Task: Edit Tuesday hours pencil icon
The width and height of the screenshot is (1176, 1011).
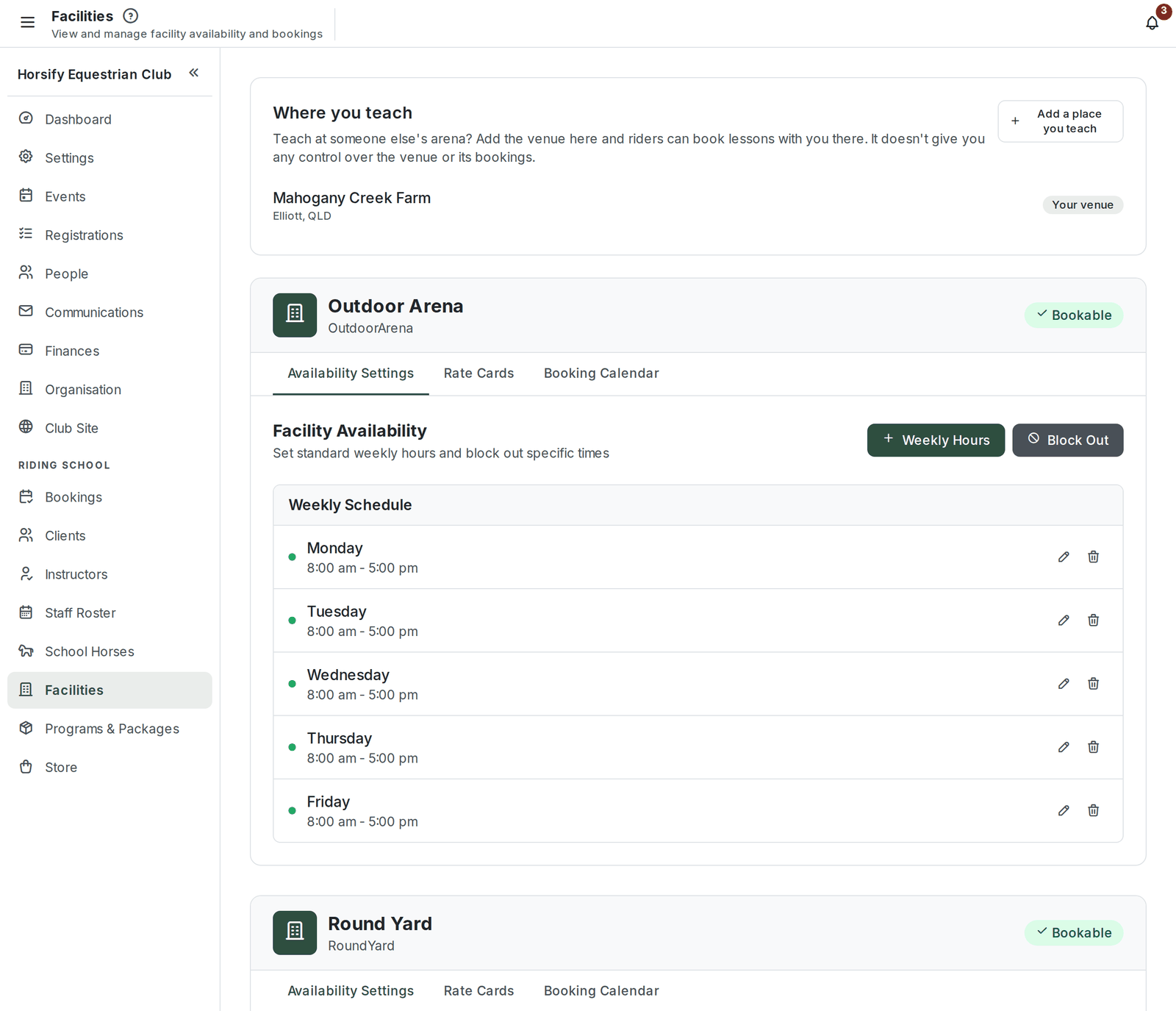Action: pyautogui.click(x=1064, y=620)
